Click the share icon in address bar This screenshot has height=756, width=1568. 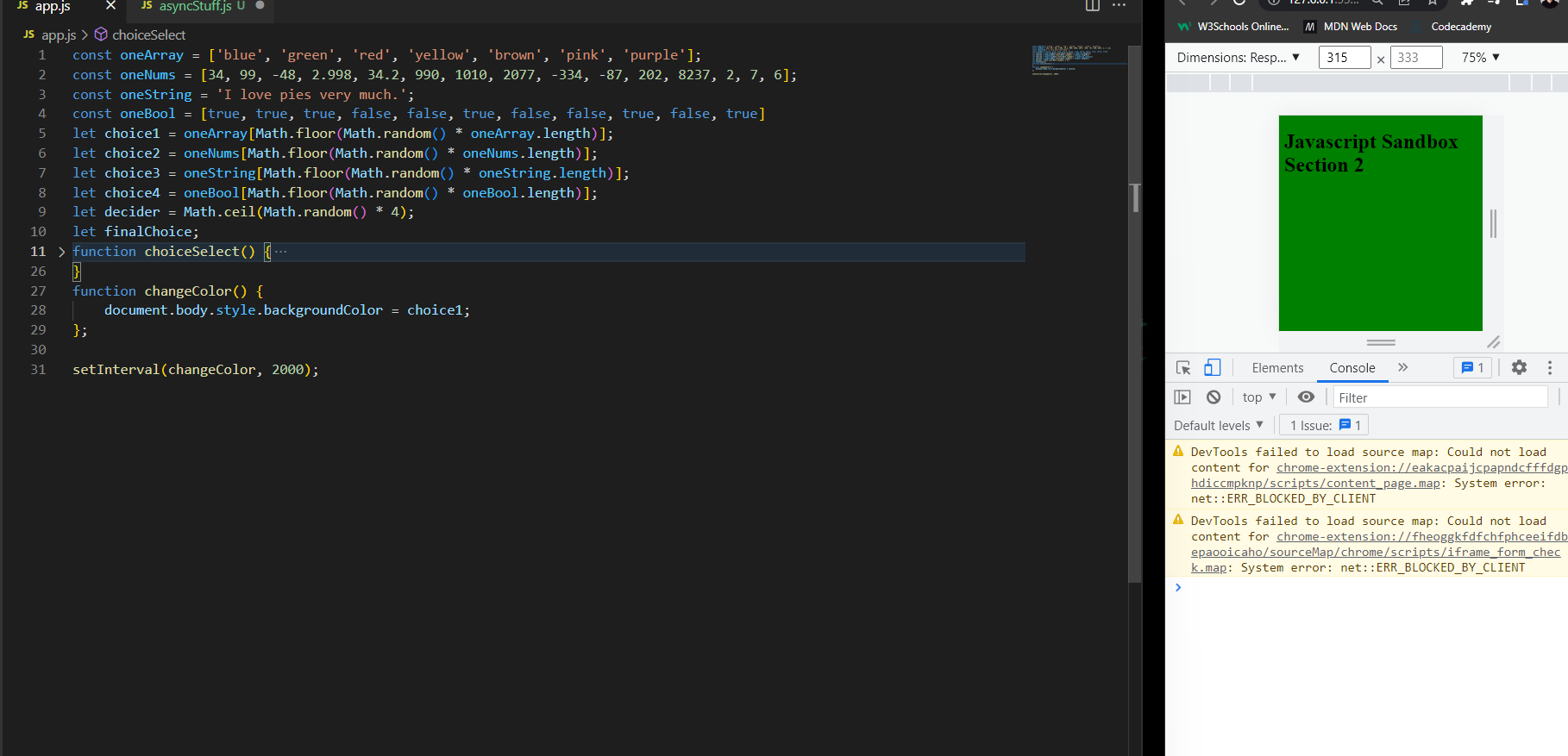[x=1404, y=3]
